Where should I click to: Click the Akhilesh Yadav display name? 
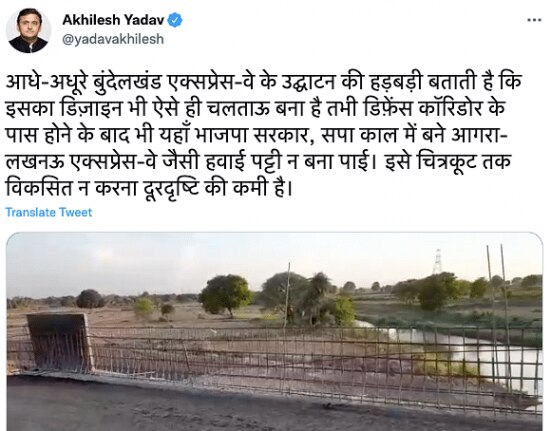pos(113,20)
